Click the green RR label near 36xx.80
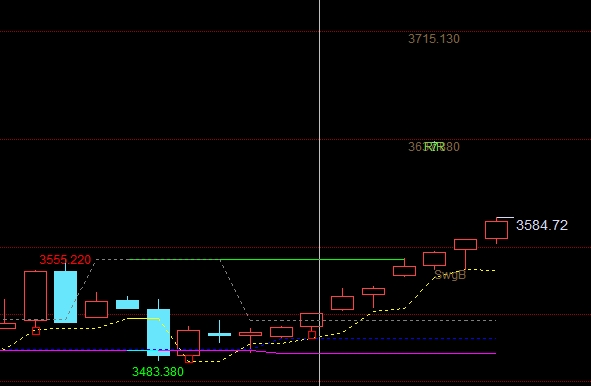This screenshot has height=386, width=591. (434, 147)
